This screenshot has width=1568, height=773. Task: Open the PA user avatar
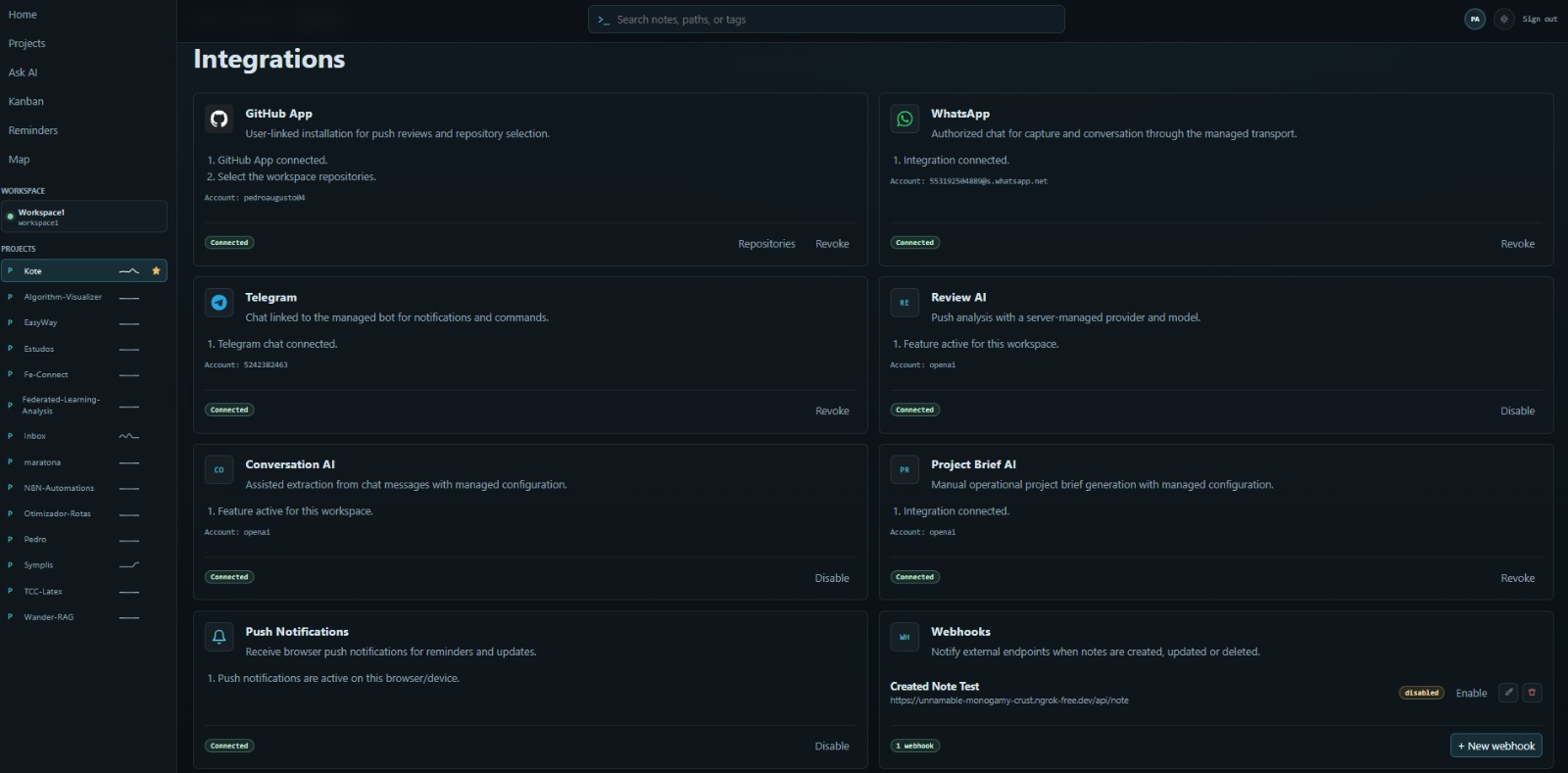[x=1475, y=19]
